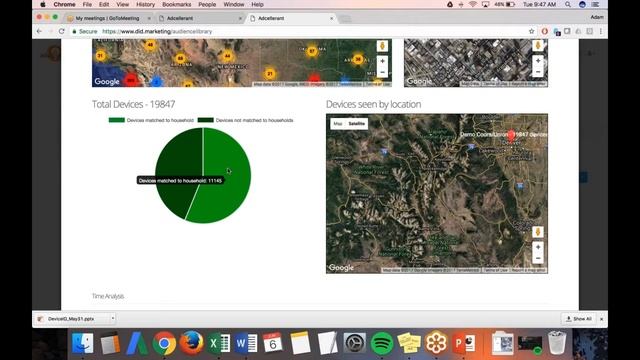Click the browser back arrow

(39, 31)
